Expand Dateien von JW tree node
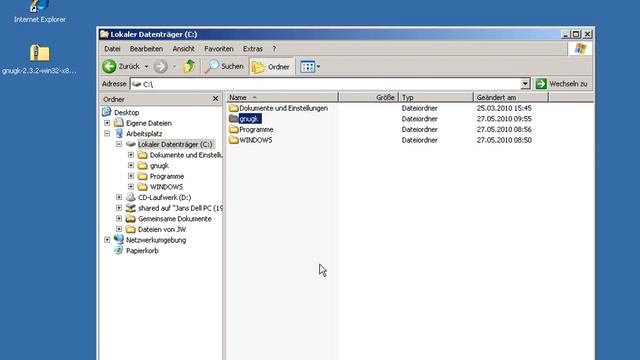 pos(119,229)
